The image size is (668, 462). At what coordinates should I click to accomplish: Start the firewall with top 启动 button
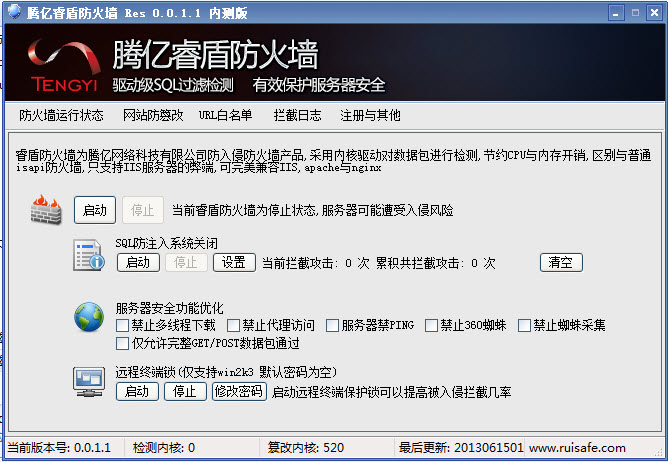[95, 210]
